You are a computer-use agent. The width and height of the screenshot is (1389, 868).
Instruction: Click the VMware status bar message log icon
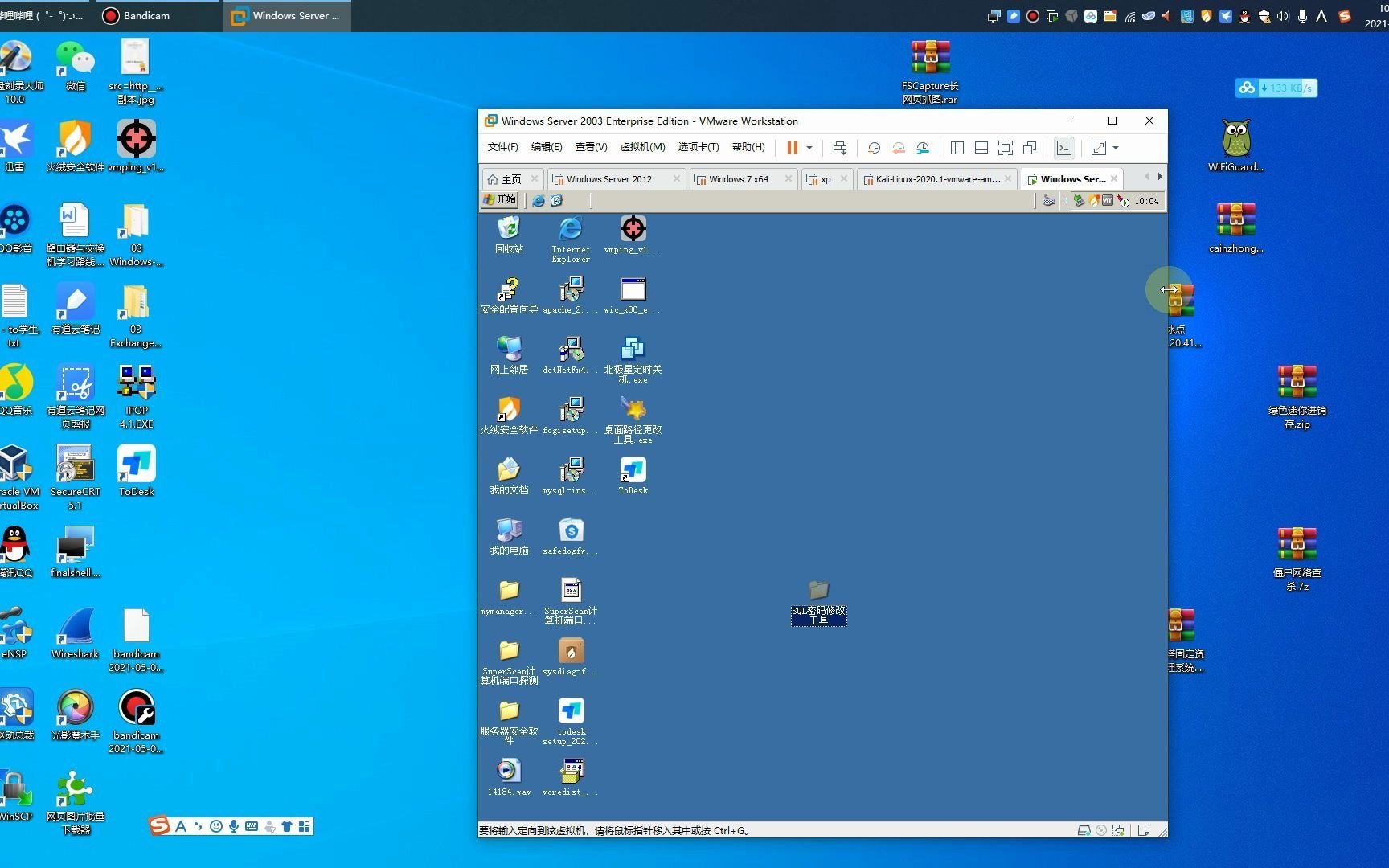tap(1144, 830)
